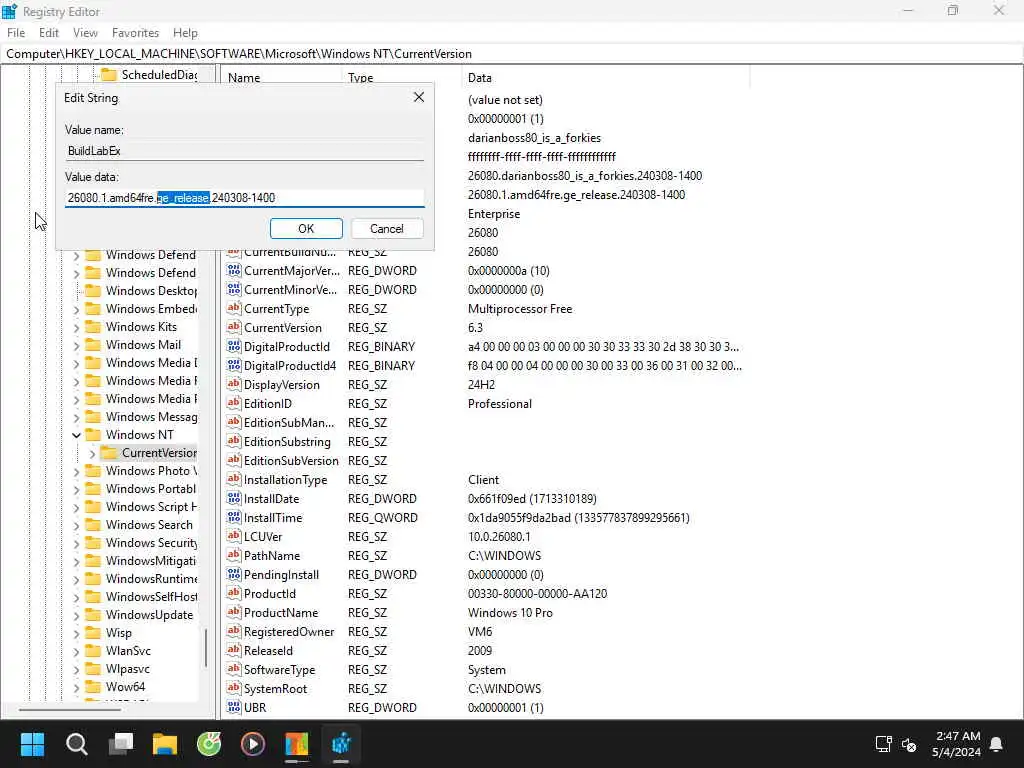
Task: Select the WindowsUpdate tree item
Action: [149, 615]
